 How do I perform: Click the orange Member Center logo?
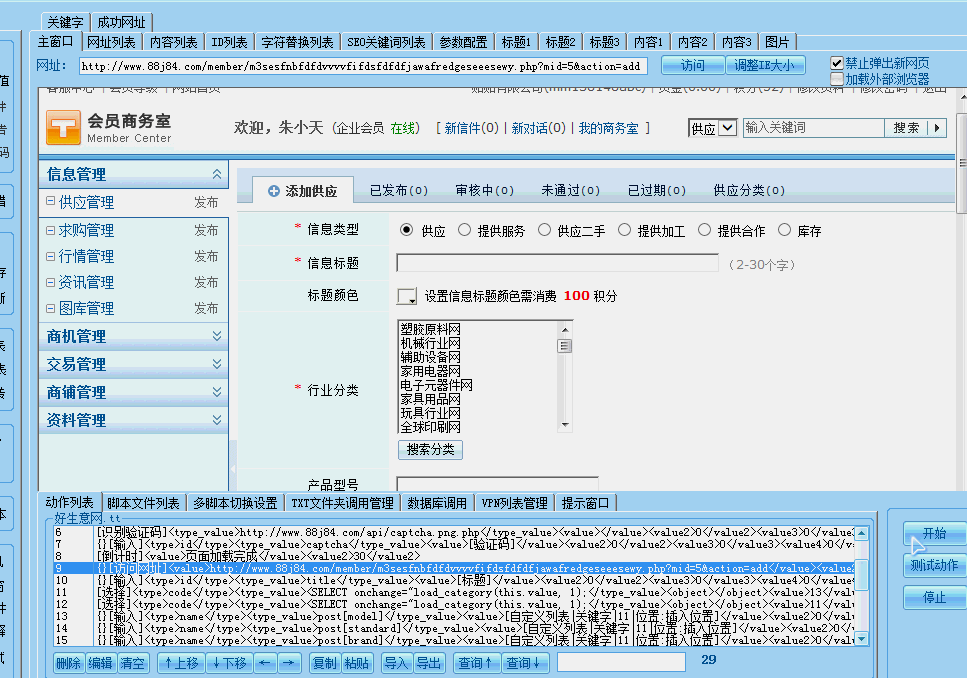point(64,128)
